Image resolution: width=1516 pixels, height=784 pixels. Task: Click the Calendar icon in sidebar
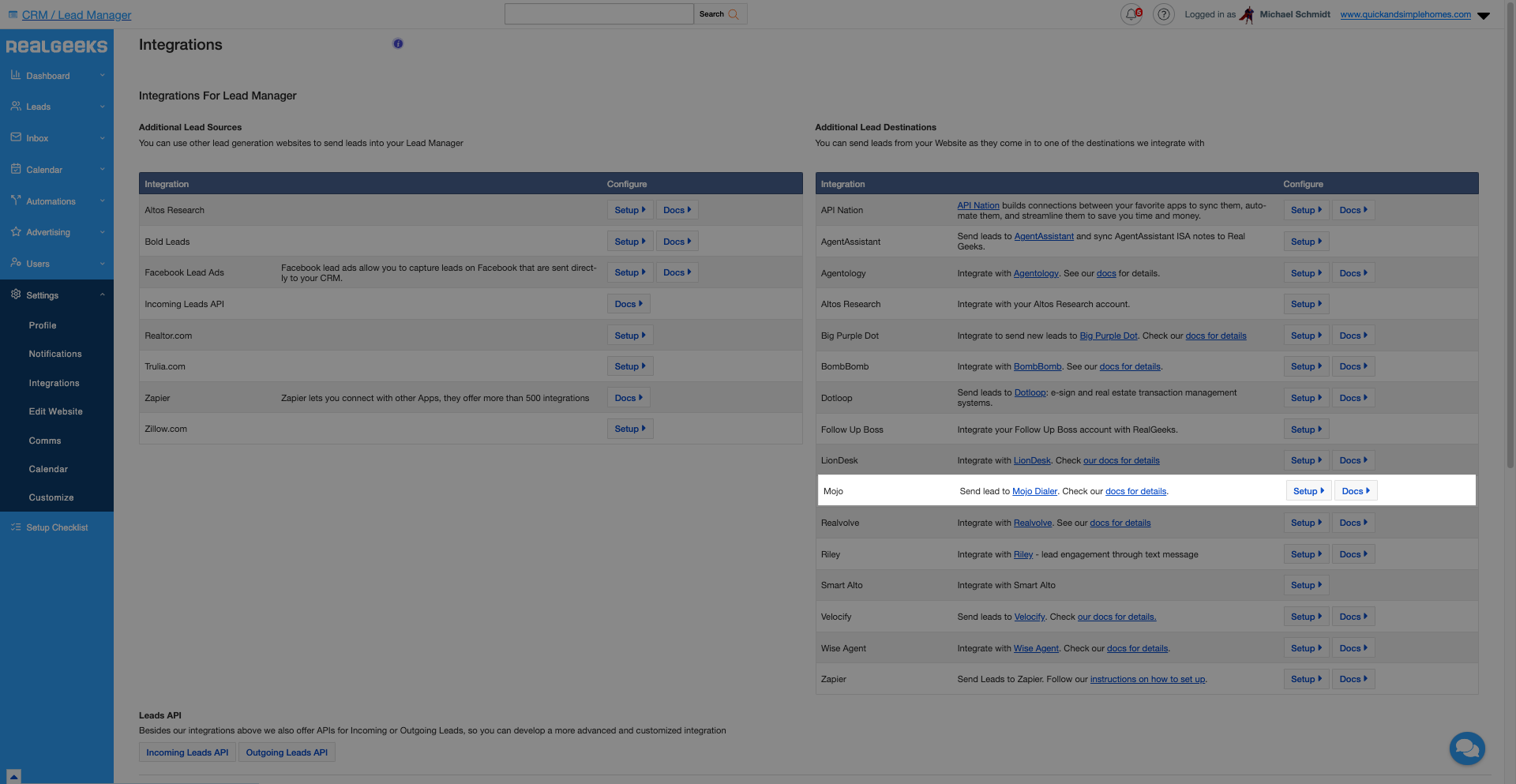point(16,169)
